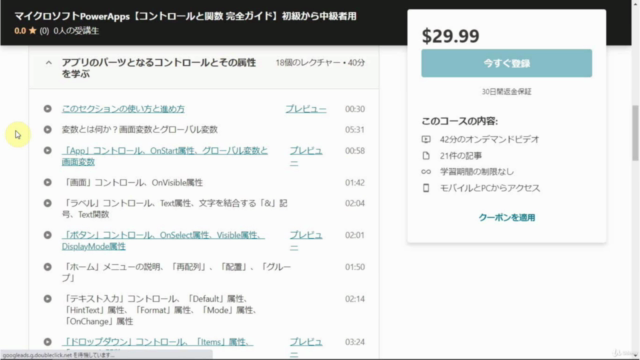The width and height of the screenshot is (640, 360).
Task: Click play icon beside「テキスト入力」コントロール lecture
Action: point(48,299)
